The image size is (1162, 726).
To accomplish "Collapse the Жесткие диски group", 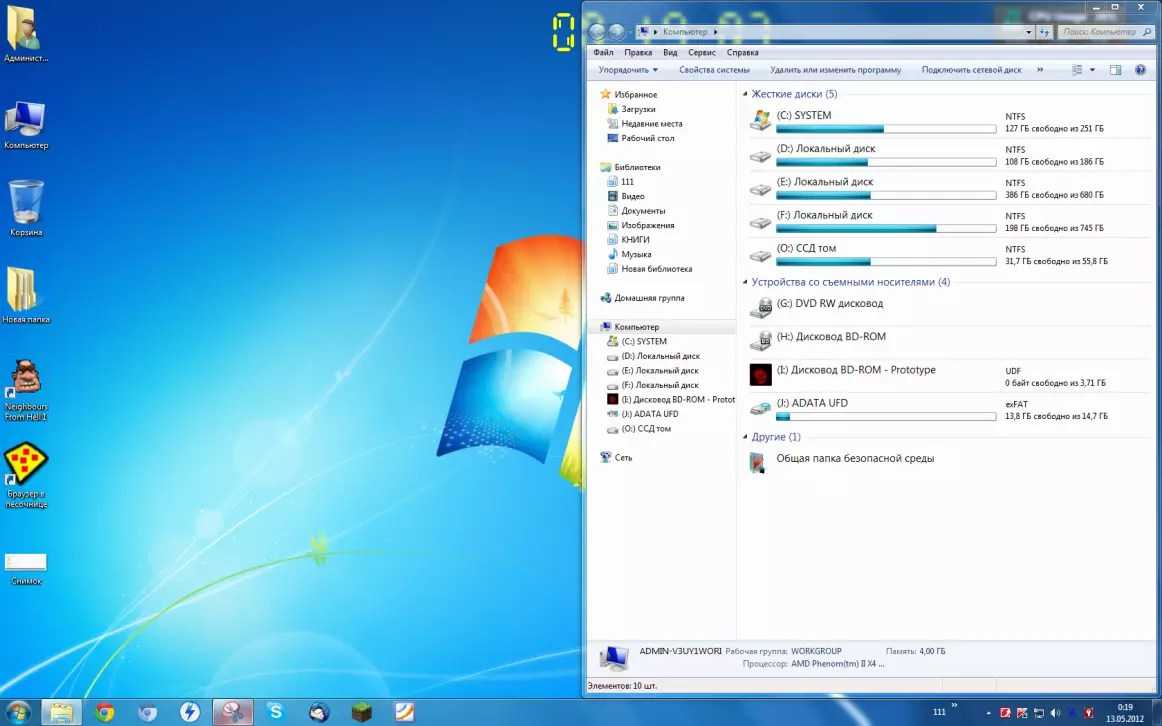I will 745,94.
